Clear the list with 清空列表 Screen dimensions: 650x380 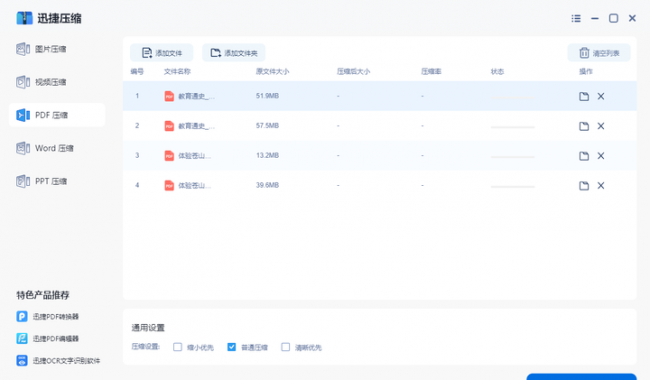pos(599,53)
